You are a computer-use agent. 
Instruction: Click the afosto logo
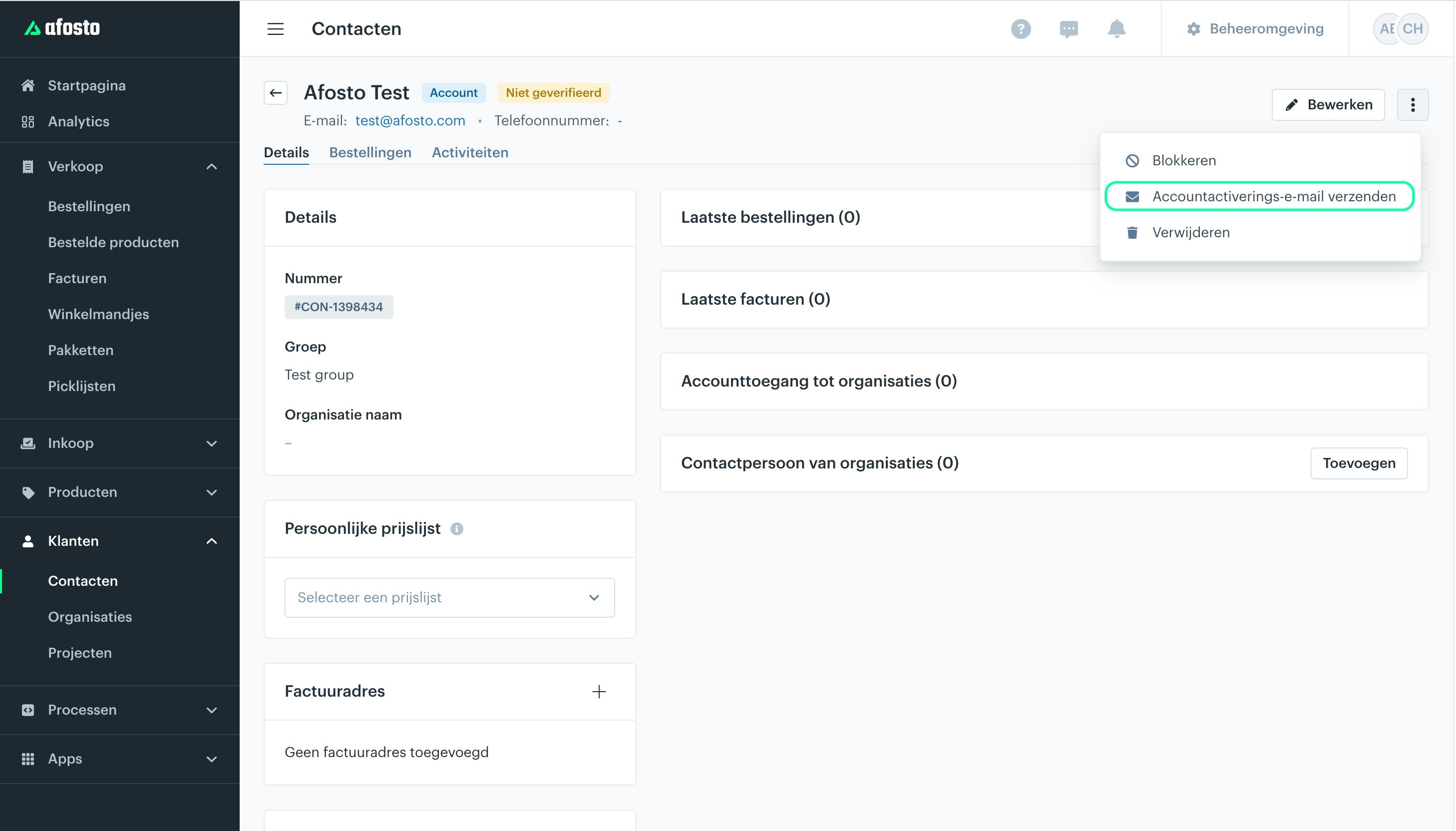(61, 27)
